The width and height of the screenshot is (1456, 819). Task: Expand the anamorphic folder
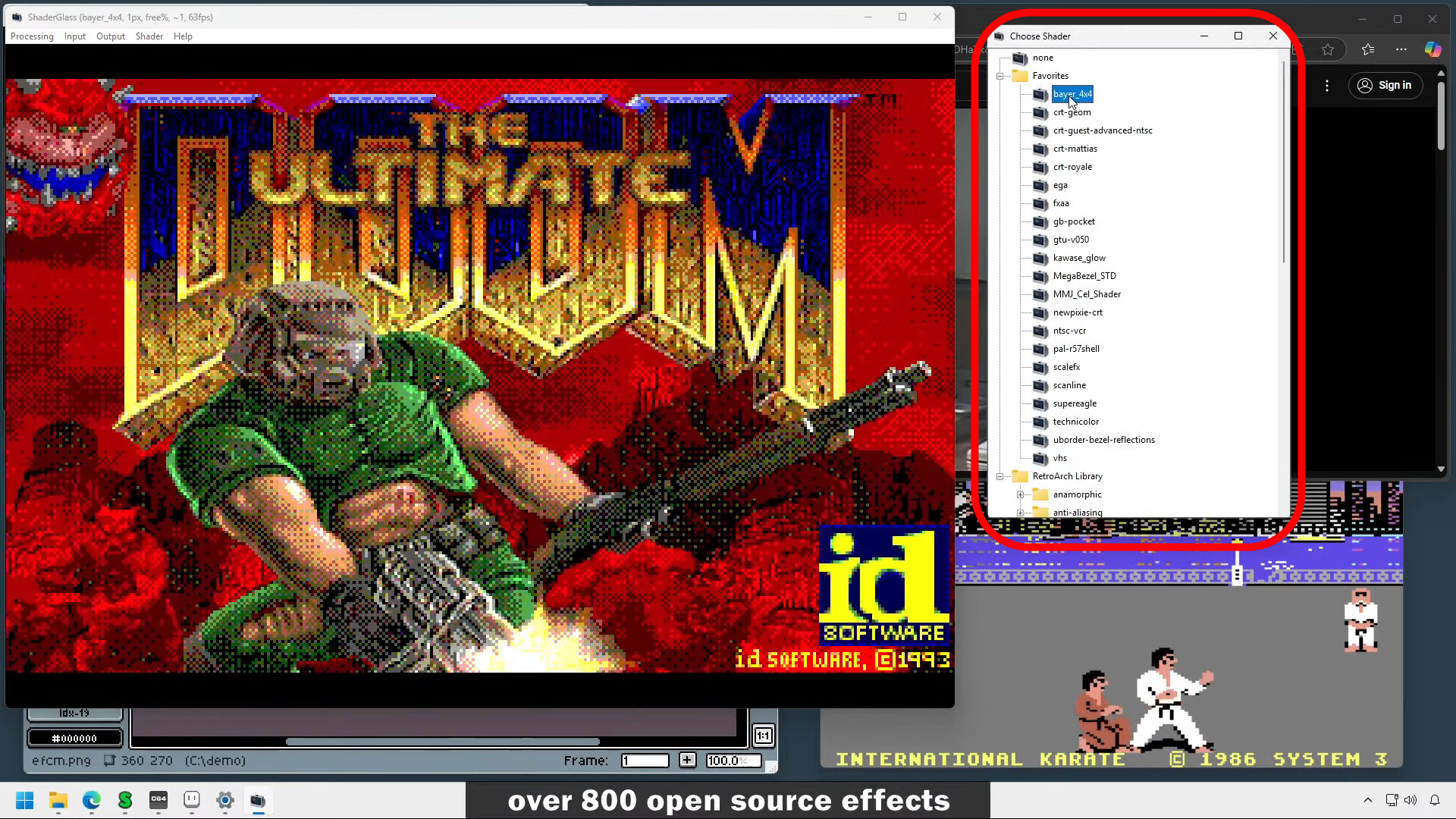point(1020,494)
